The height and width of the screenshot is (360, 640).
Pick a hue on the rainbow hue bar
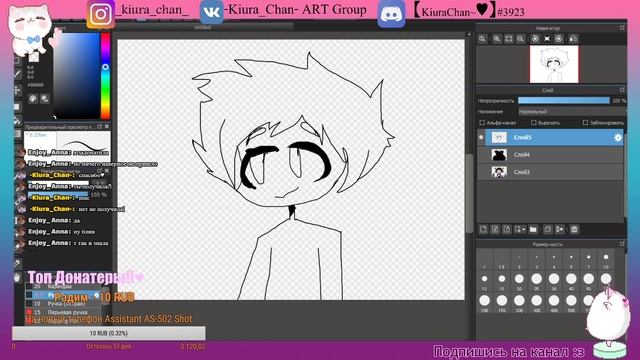click(105, 76)
